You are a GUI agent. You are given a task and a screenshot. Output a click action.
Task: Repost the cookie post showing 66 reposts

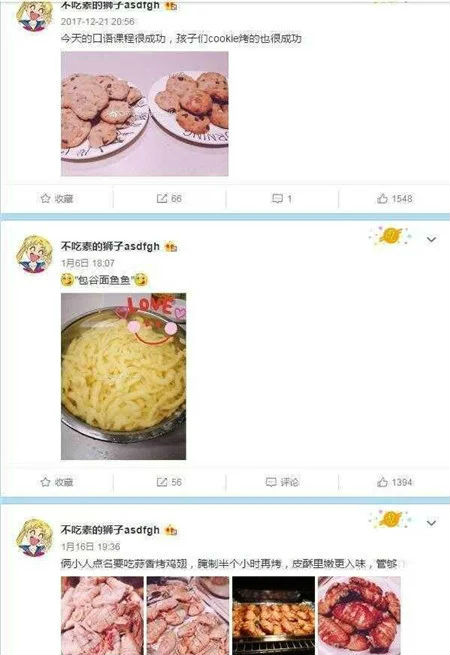click(169, 198)
